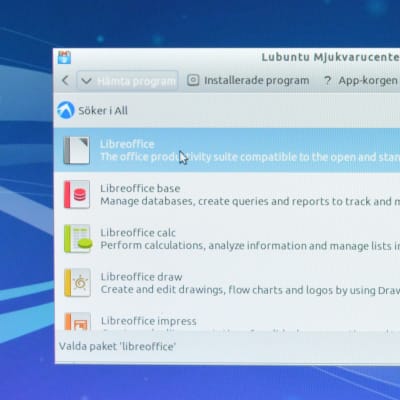This screenshot has width=400, height=400.
Task: Click the Libreoffice draw icon
Action: (77, 283)
